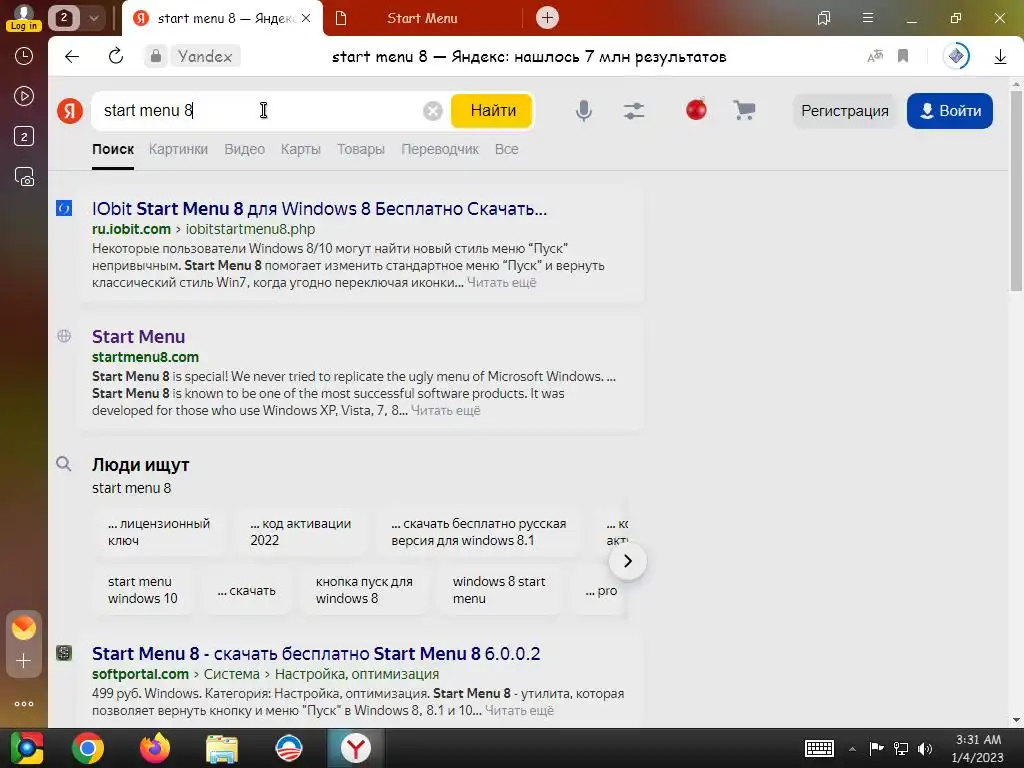
Task: Select the скачать suggestion chip
Action: tap(247, 590)
